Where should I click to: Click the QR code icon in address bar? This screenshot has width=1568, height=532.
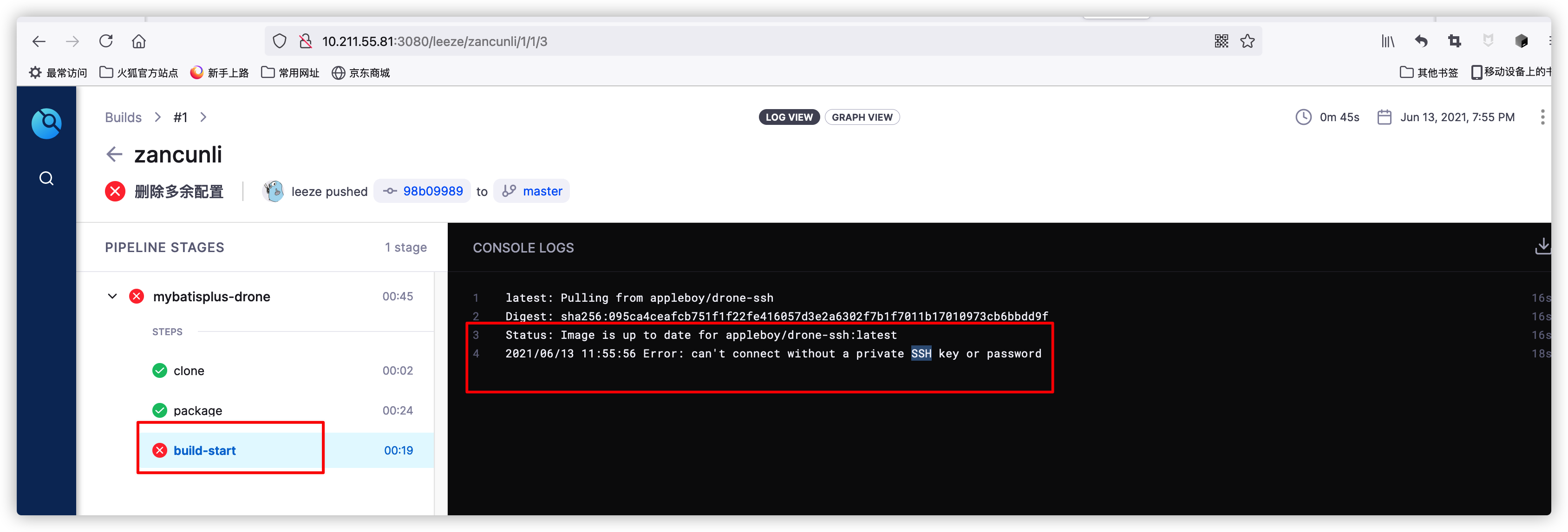pyautogui.click(x=1221, y=41)
